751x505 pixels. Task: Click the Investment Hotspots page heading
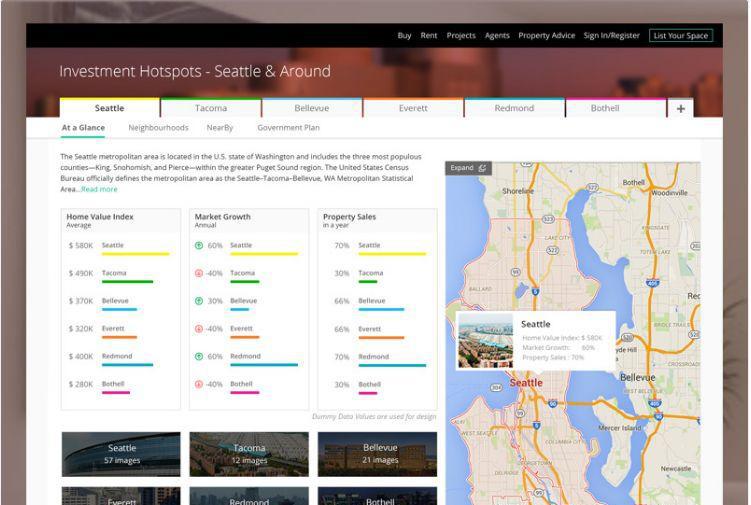[x=195, y=71]
